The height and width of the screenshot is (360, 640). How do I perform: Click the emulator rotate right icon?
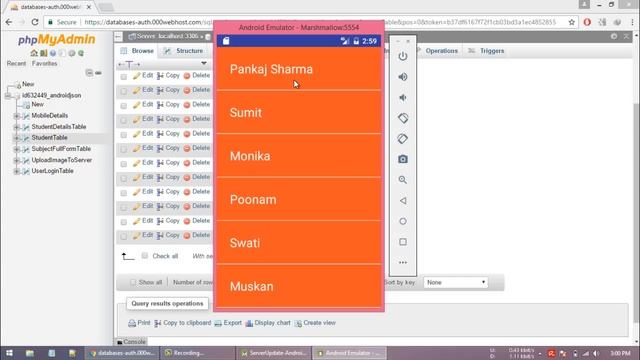click(x=402, y=139)
